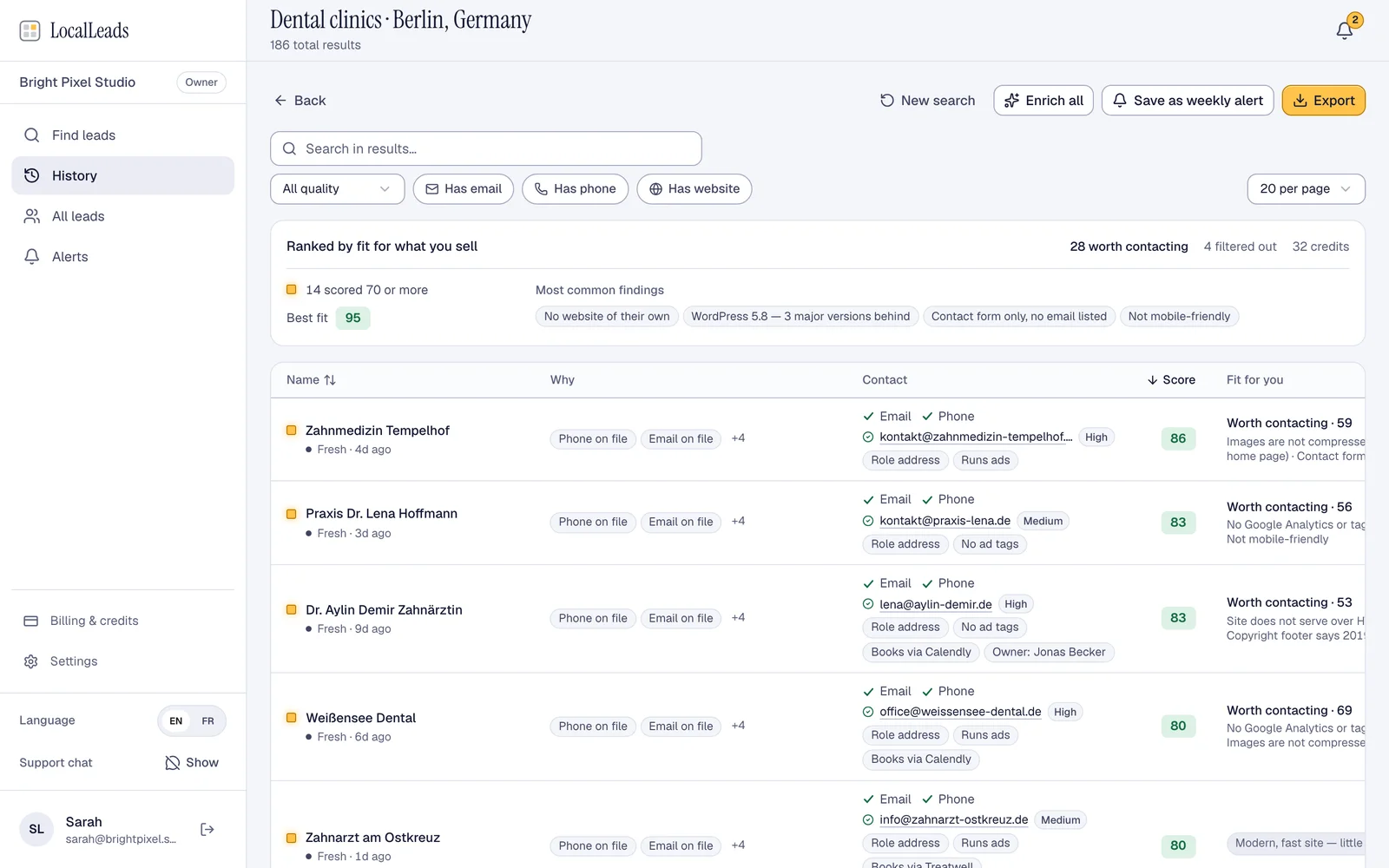
Task: Click the 14 scored 70 or more marker
Action: (x=292, y=290)
